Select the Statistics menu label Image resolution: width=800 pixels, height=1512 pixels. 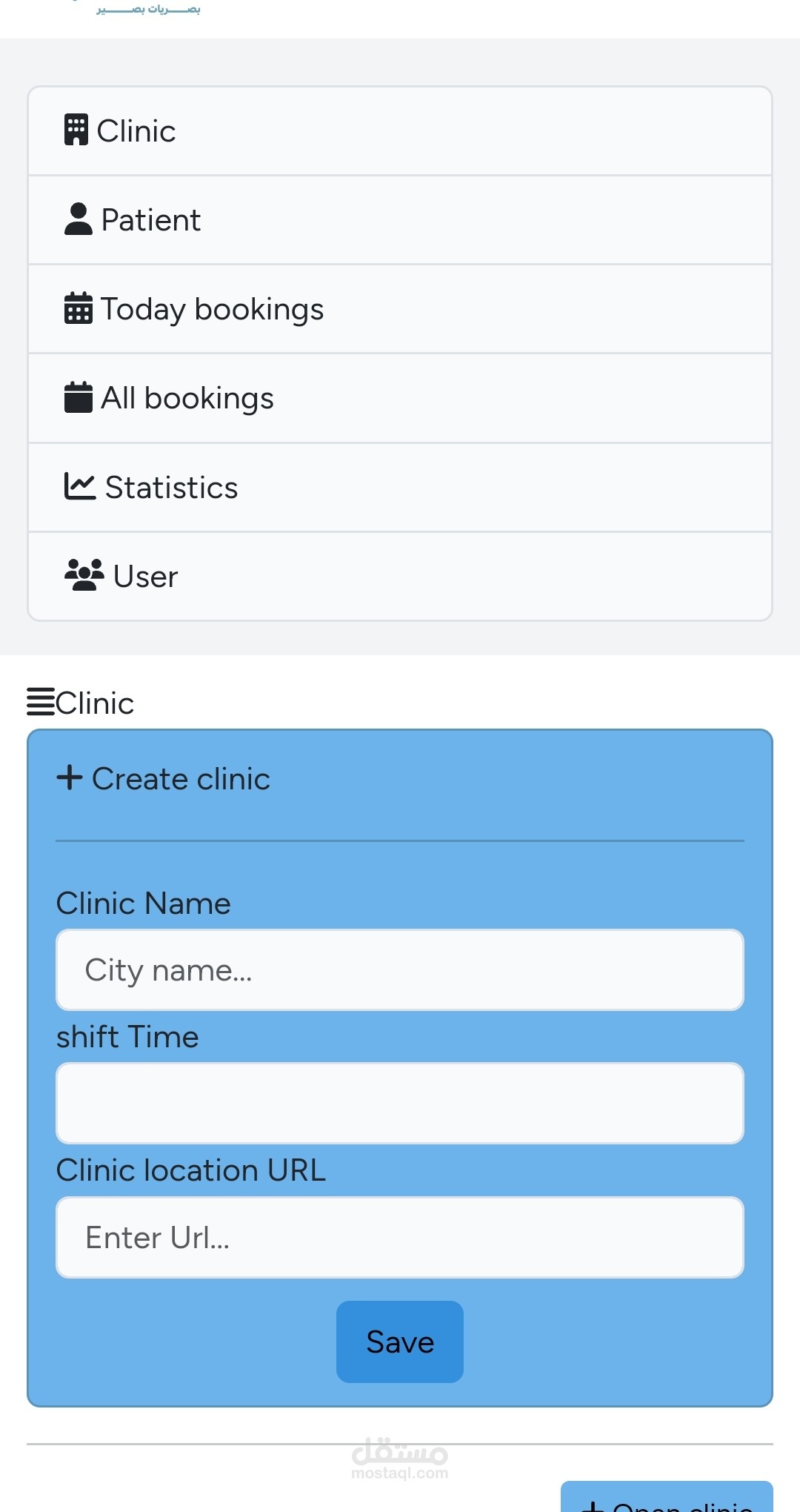(171, 488)
